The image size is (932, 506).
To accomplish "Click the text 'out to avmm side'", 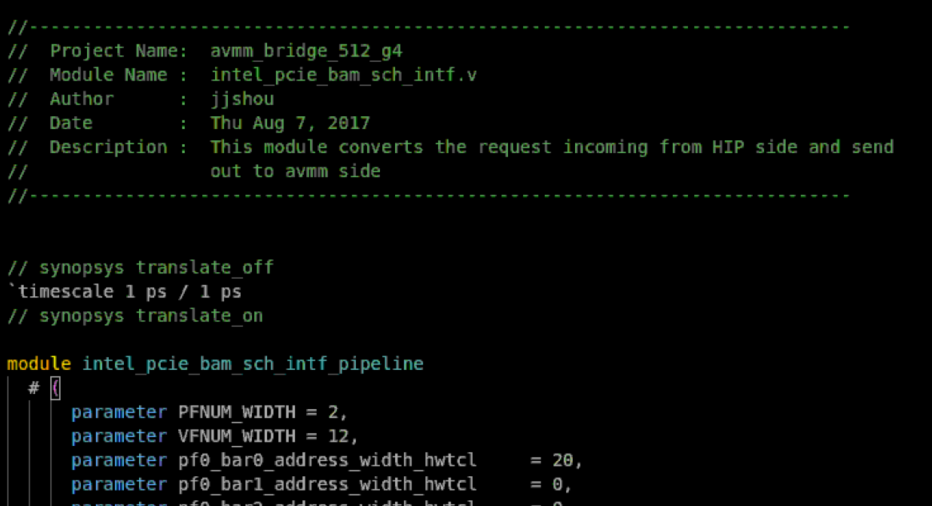I will pyautogui.click(x=295, y=171).
